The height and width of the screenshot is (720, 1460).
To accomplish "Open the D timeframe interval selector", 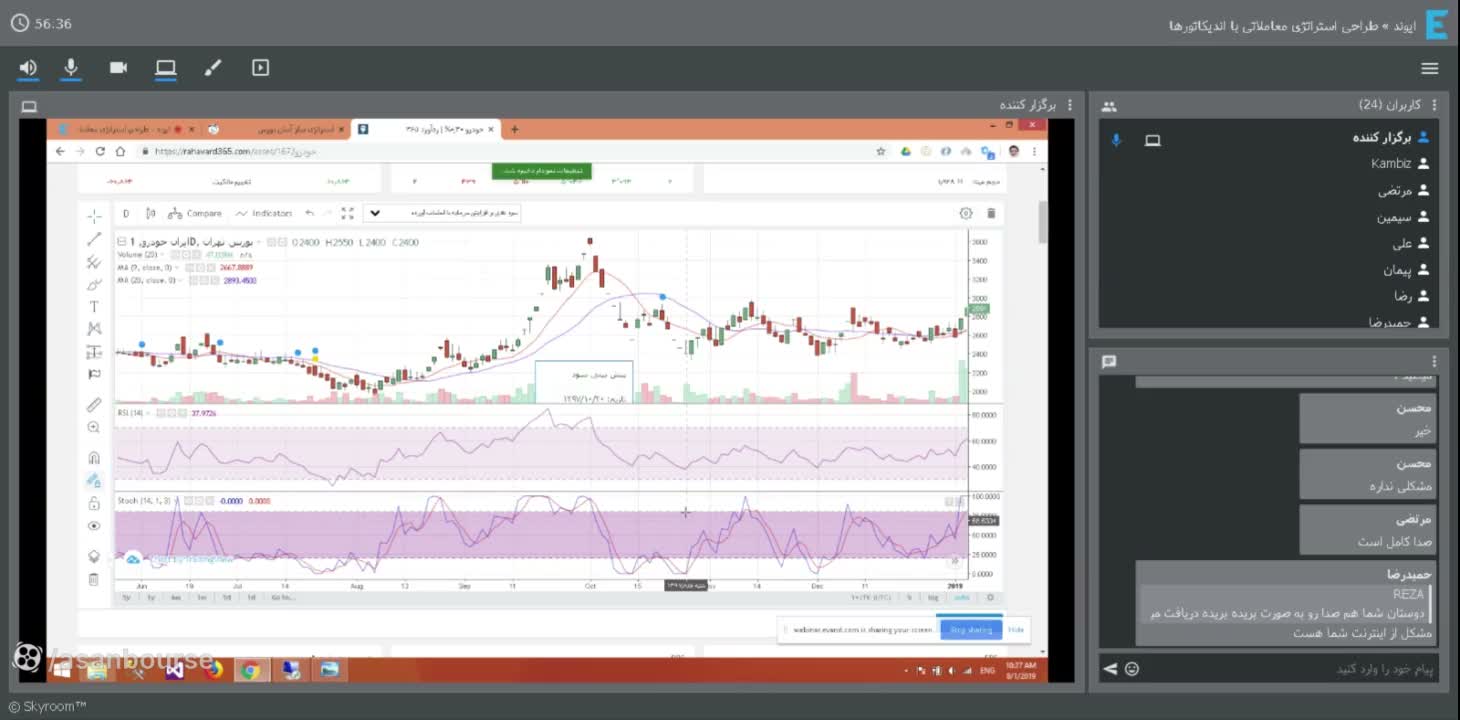I will (x=126, y=213).
